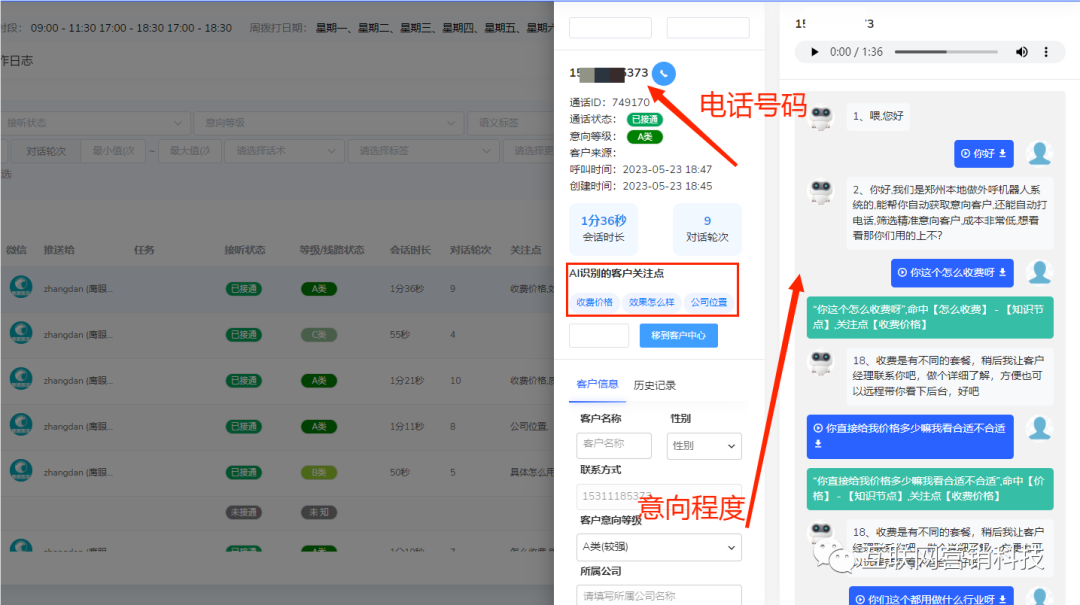
Task: Open the audio player three-dot menu
Action: point(1046,52)
